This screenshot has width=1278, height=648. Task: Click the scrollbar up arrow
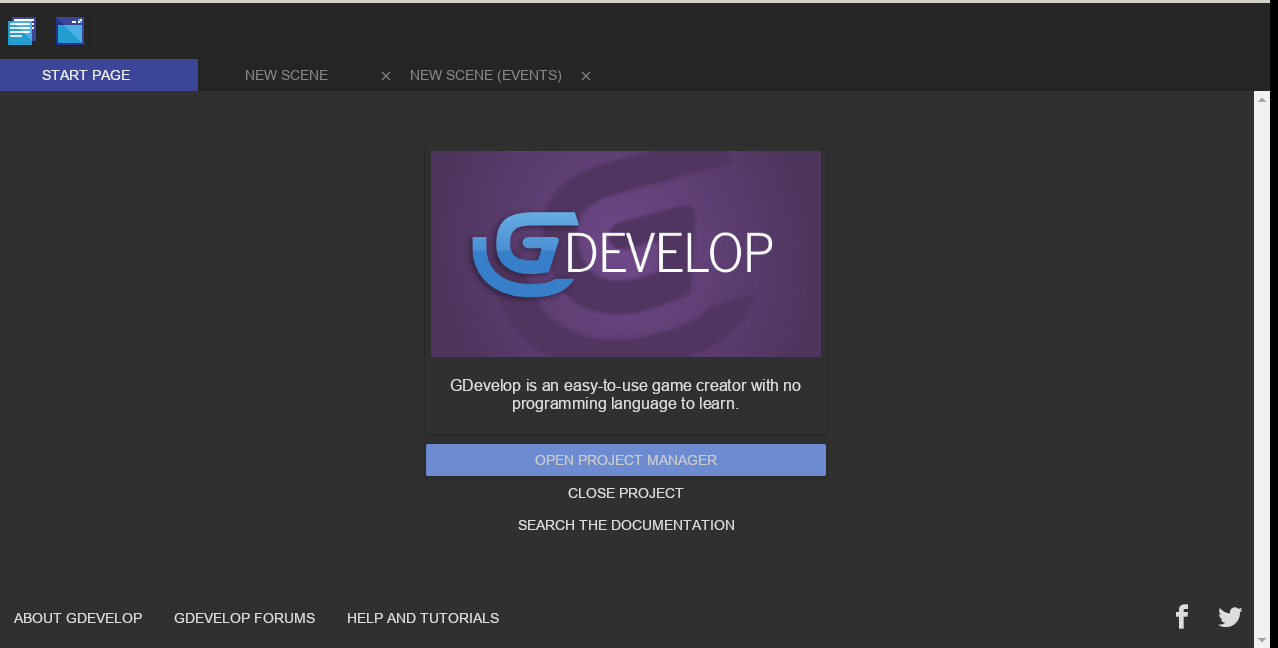[1262, 99]
